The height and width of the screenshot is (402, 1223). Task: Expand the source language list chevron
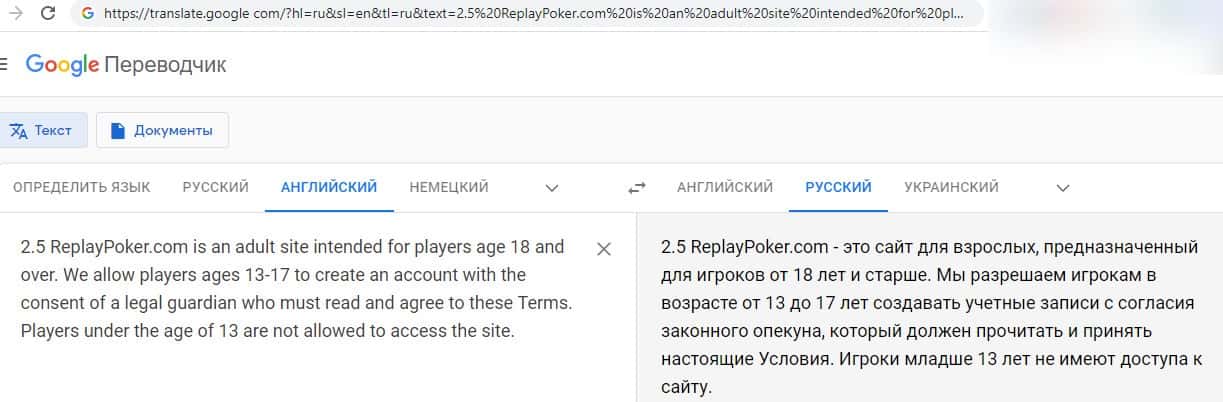coord(551,187)
